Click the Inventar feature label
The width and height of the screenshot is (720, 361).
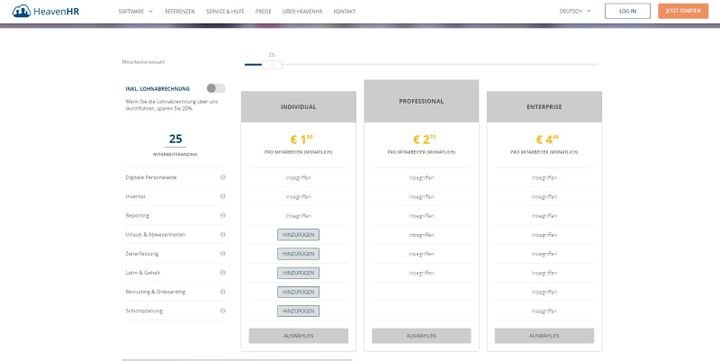(135, 197)
